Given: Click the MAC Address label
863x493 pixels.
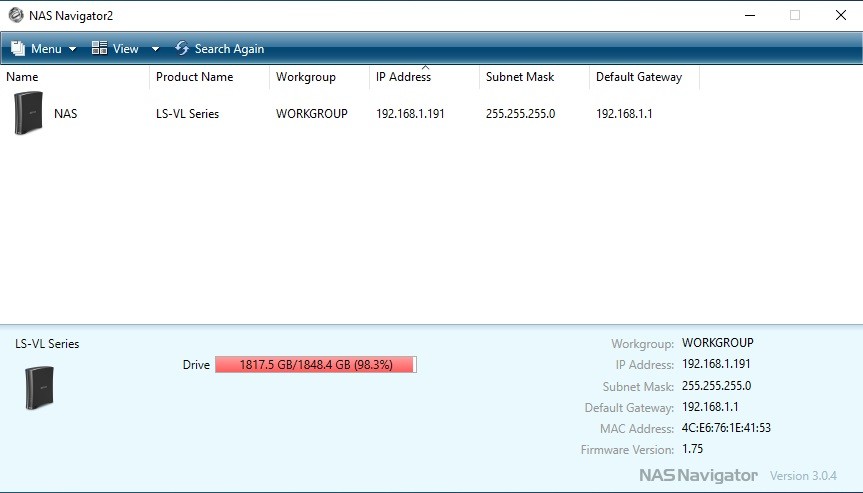Looking at the screenshot, I should point(637,429).
